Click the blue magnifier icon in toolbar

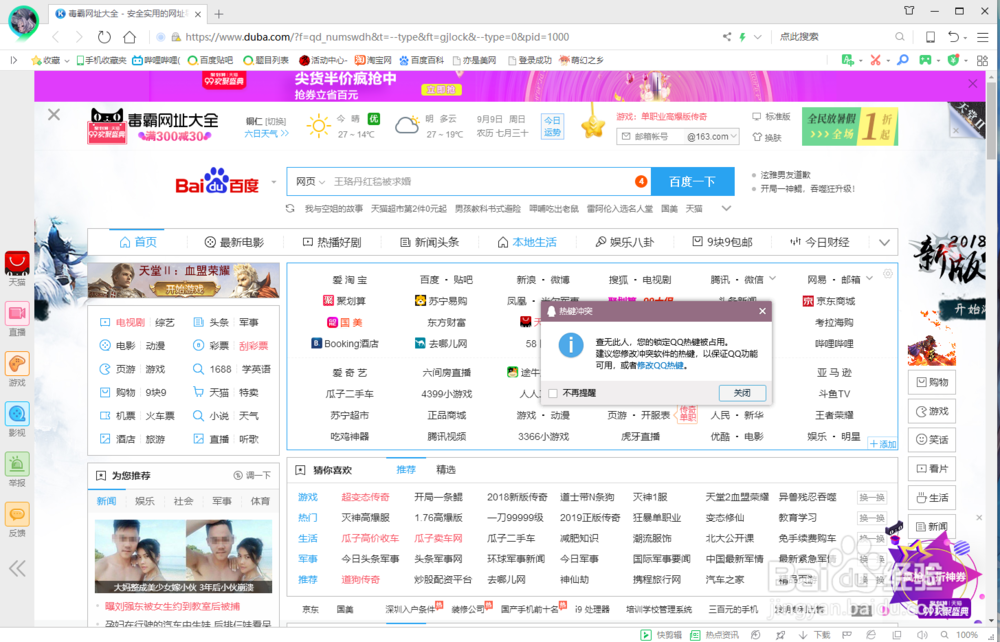click(x=903, y=60)
